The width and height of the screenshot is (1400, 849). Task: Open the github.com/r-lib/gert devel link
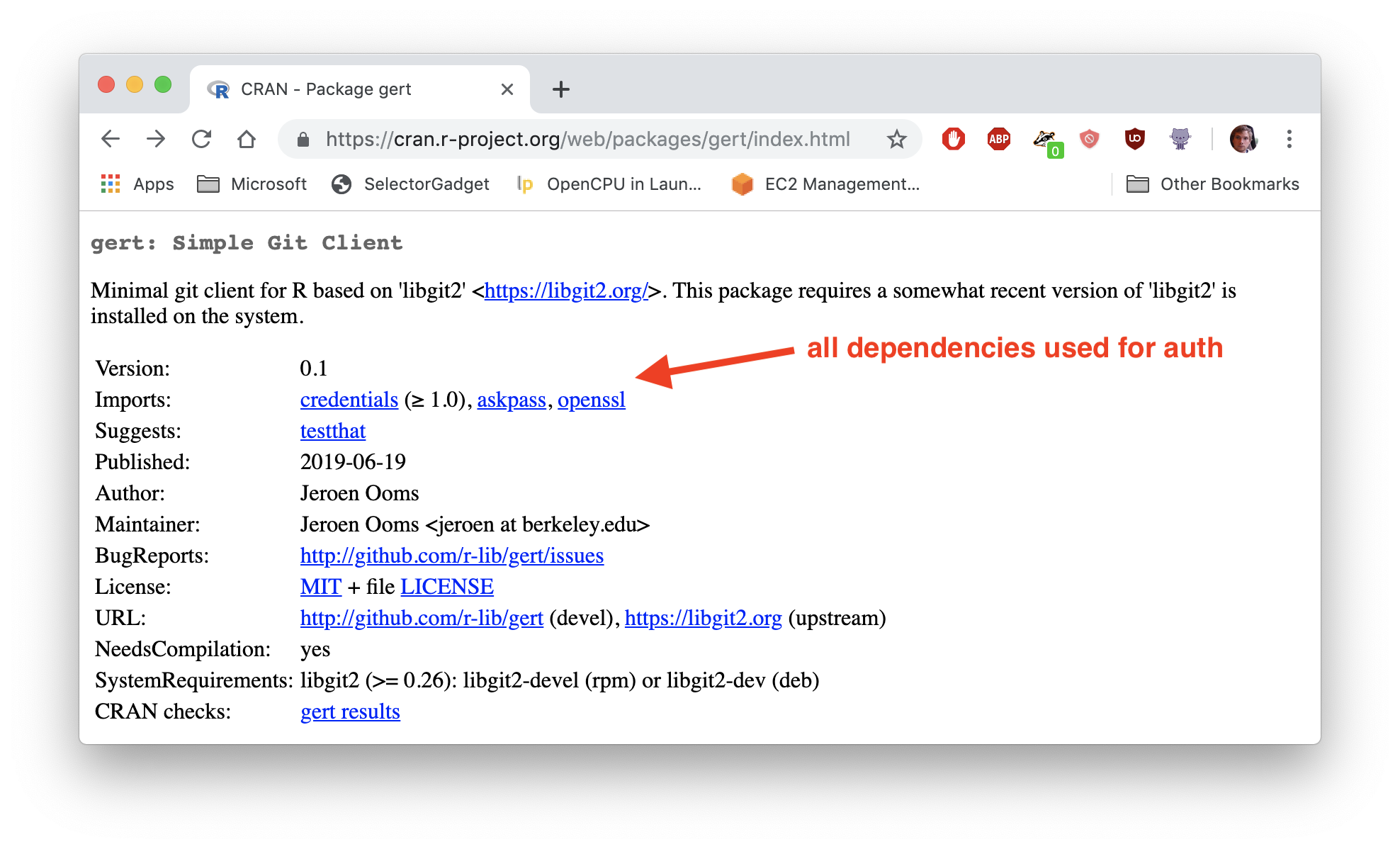point(422,618)
